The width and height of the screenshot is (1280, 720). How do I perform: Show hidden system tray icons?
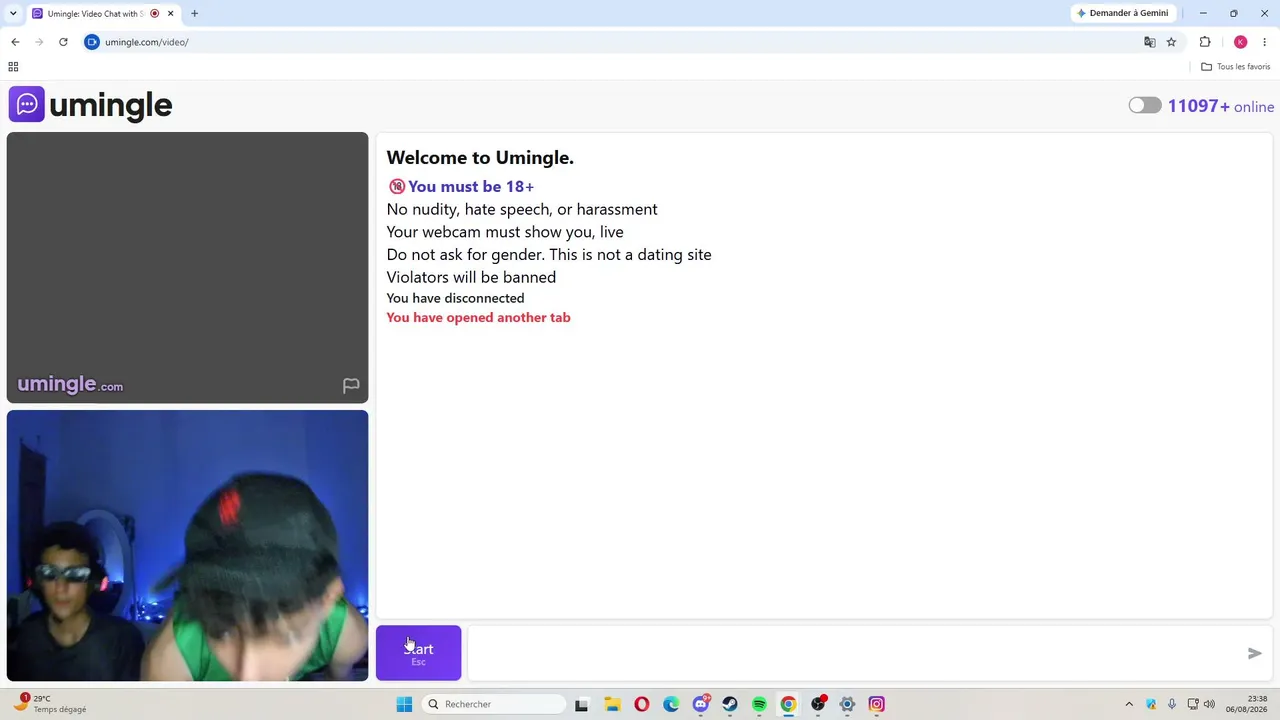pos(1129,704)
